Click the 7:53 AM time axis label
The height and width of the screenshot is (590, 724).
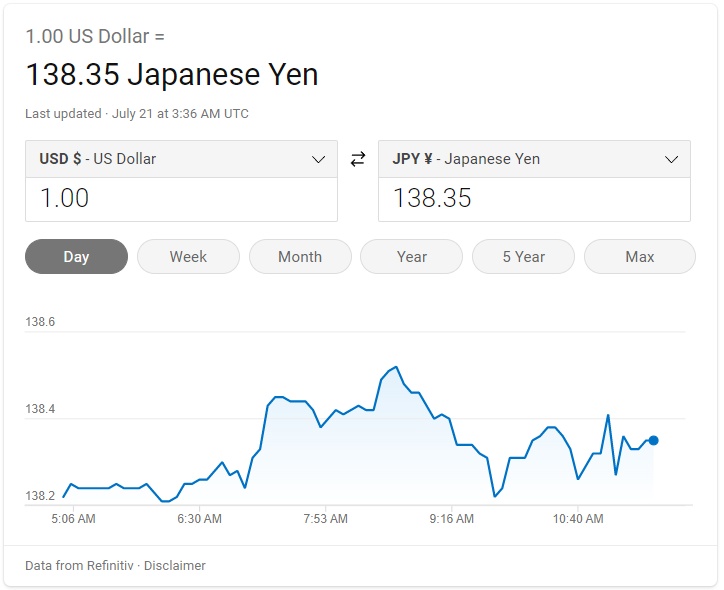coord(326,518)
